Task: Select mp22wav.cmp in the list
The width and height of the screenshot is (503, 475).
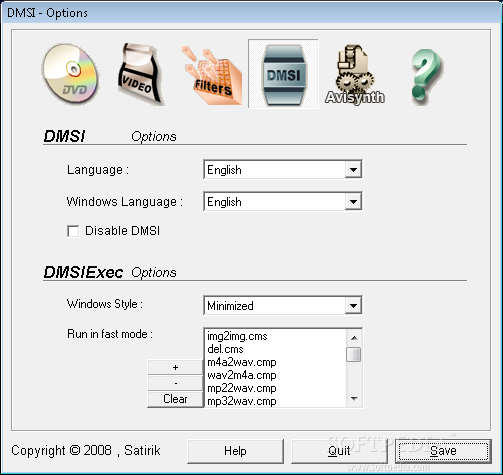Action: [275, 388]
